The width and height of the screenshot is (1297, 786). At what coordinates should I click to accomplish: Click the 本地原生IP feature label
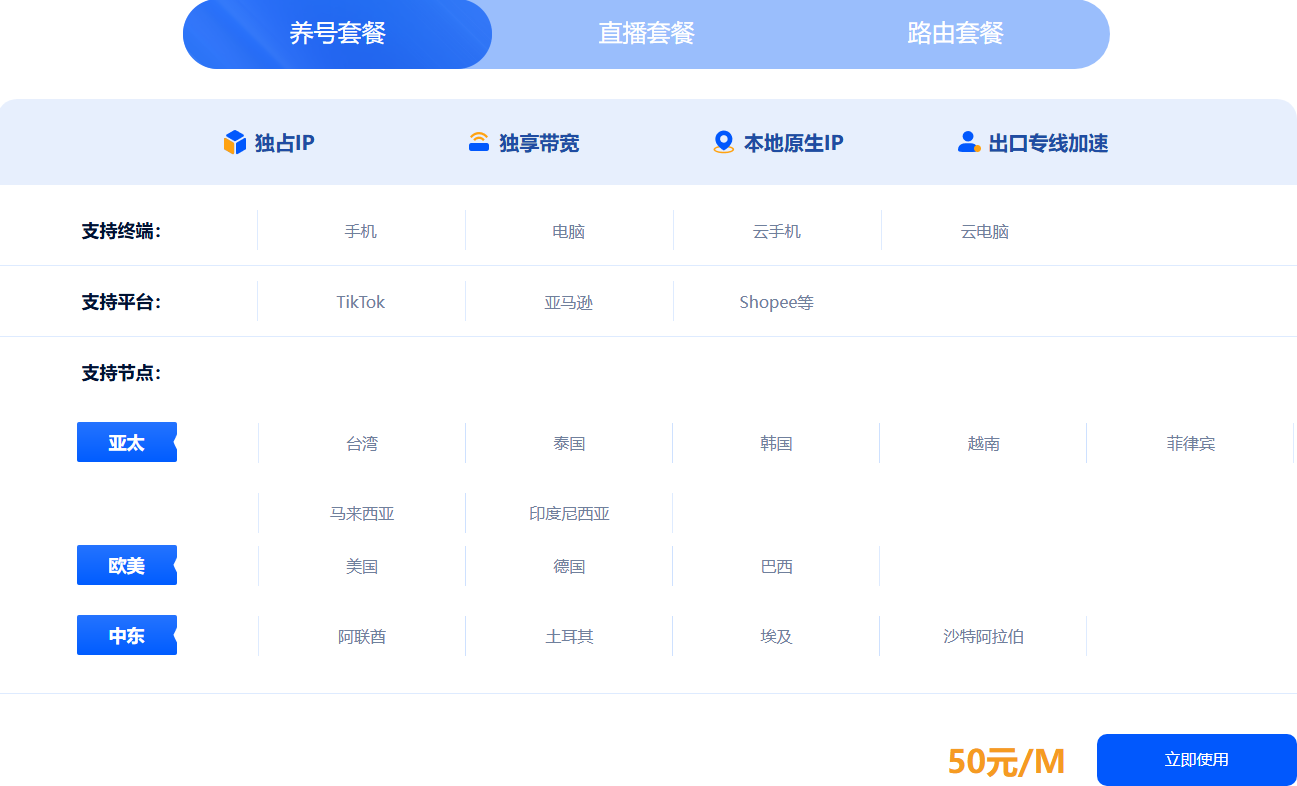click(x=794, y=143)
